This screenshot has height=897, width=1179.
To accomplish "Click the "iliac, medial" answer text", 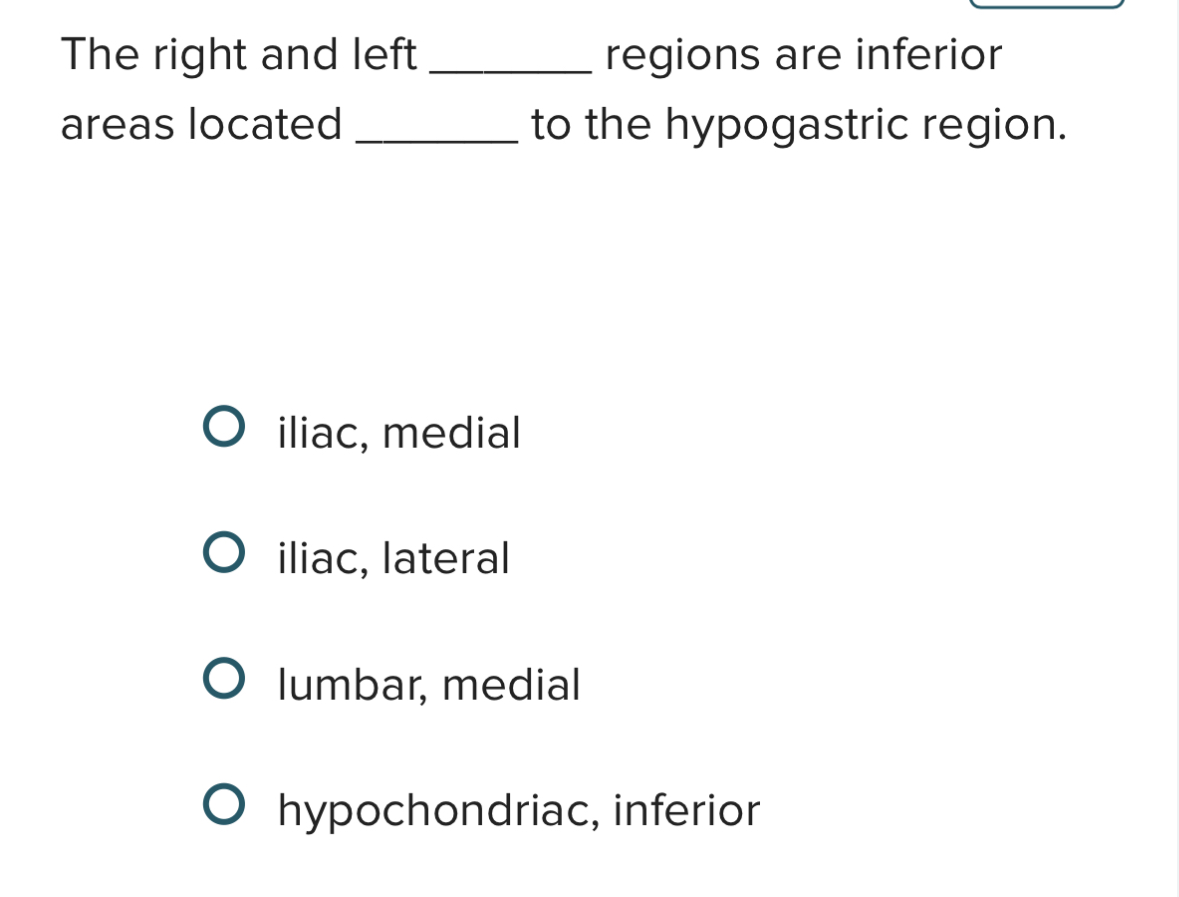I will (x=397, y=432).
